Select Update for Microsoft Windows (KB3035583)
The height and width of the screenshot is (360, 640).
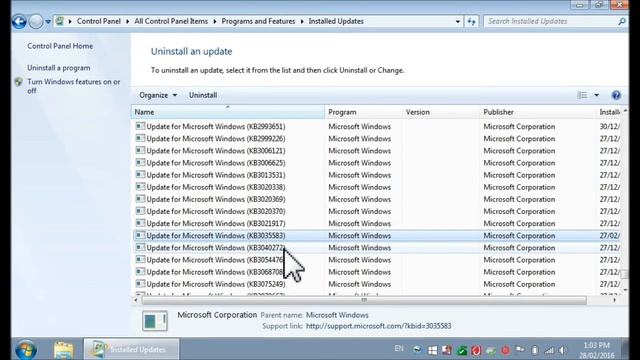pyautogui.click(x=376, y=236)
